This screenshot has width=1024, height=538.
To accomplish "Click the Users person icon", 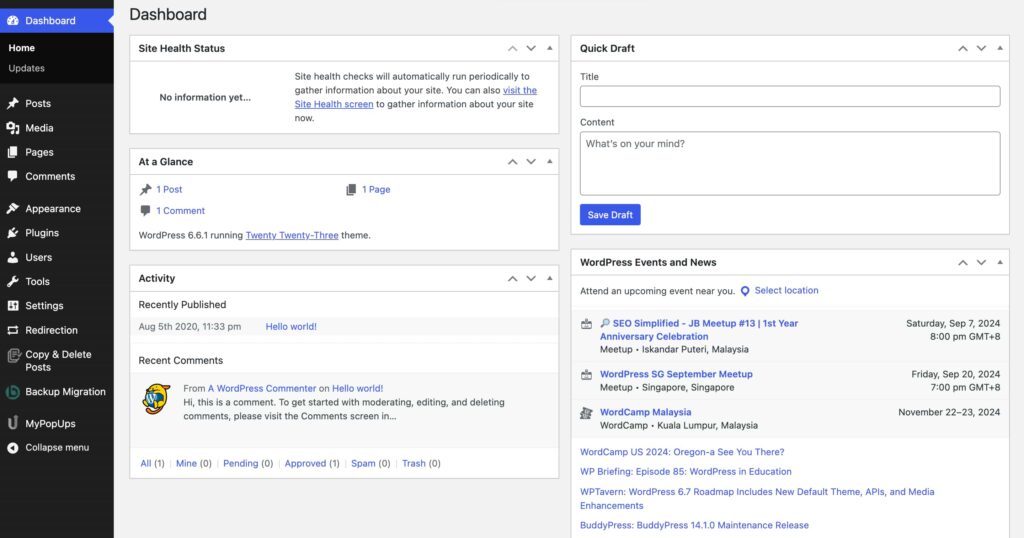I will pyautogui.click(x=12, y=257).
